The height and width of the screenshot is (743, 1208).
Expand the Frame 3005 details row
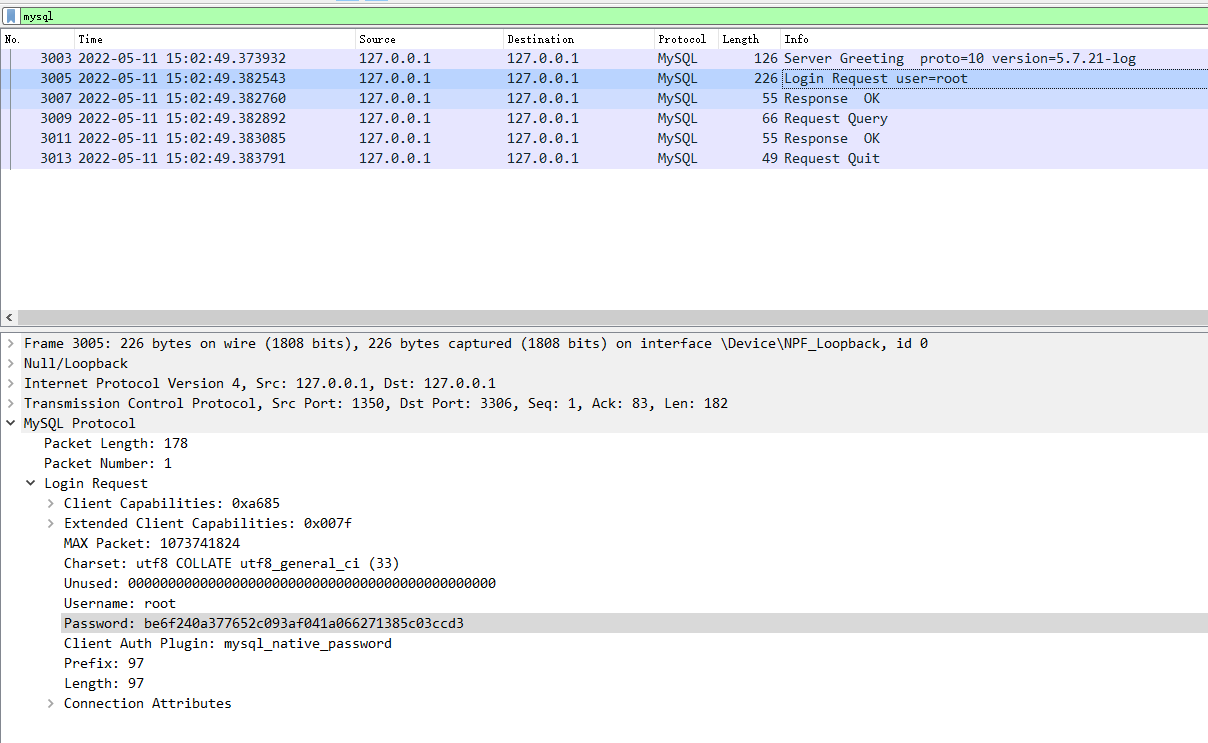pyautogui.click(x=11, y=343)
